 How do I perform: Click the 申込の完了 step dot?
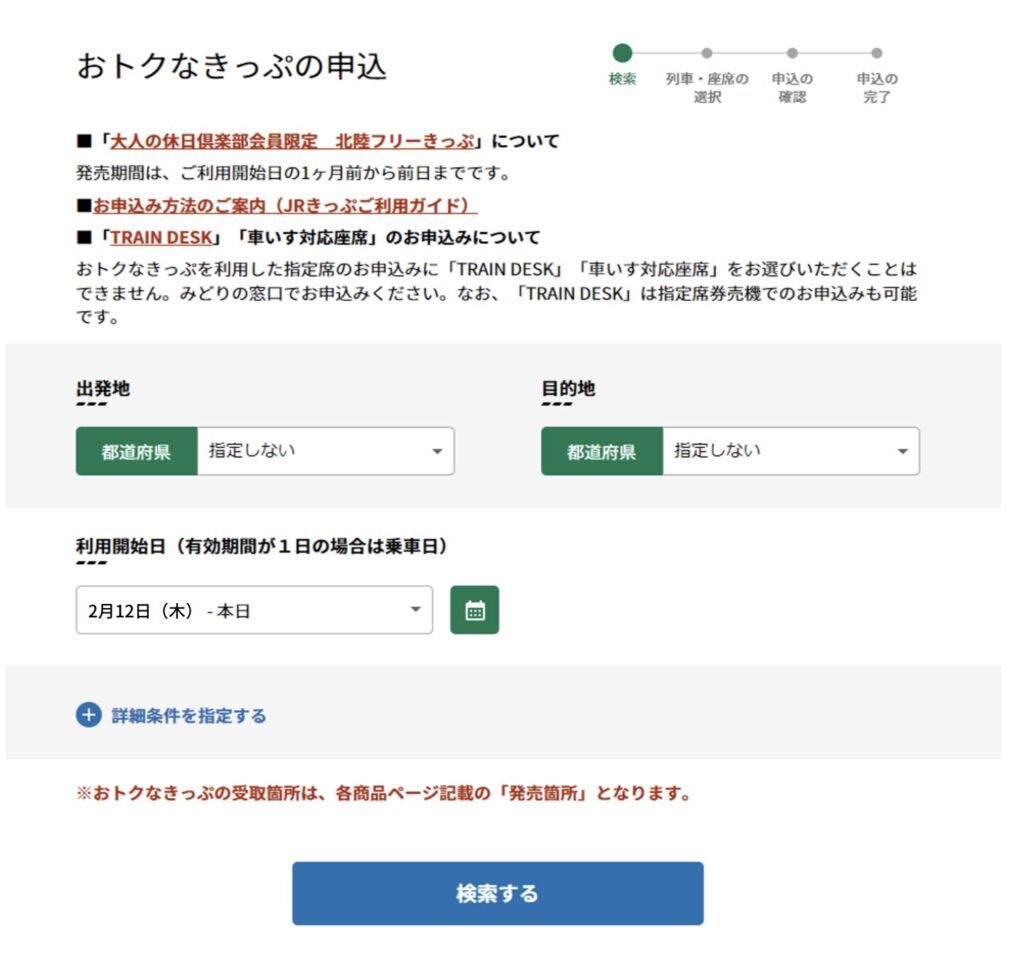pos(877,53)
